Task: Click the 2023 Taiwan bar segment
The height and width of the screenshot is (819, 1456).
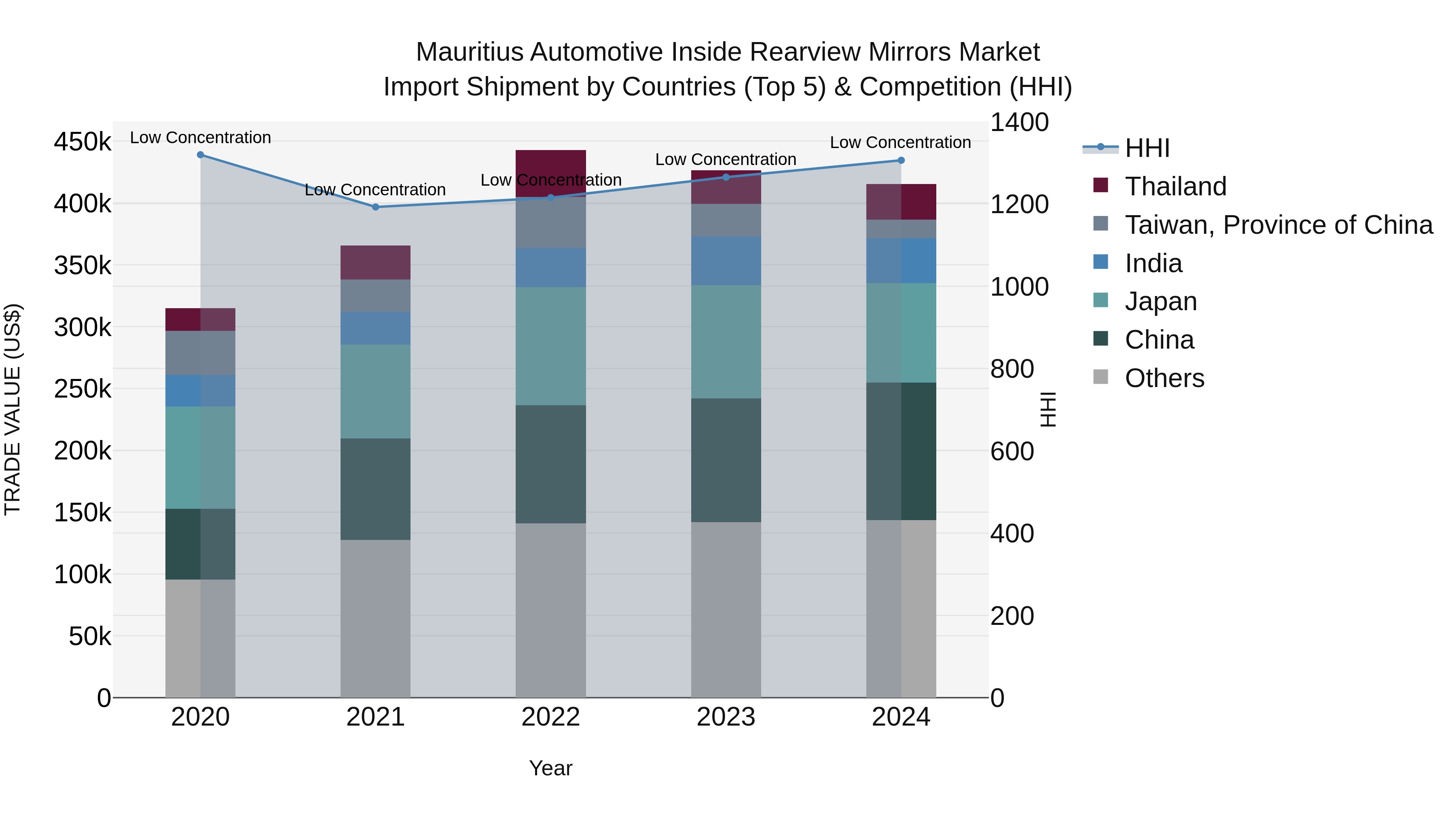Action: (726, 220)
